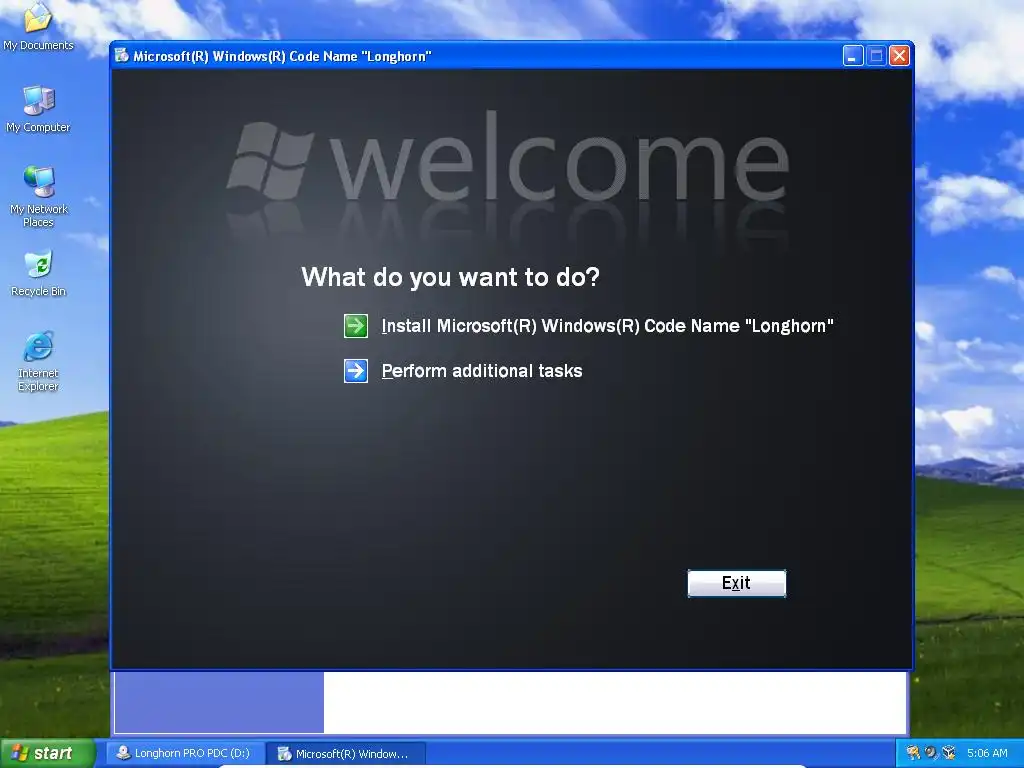Minimize the Longhorn setup window
Image resolution: width=1024 pixels, height=768 pixels.
[853, 56]
